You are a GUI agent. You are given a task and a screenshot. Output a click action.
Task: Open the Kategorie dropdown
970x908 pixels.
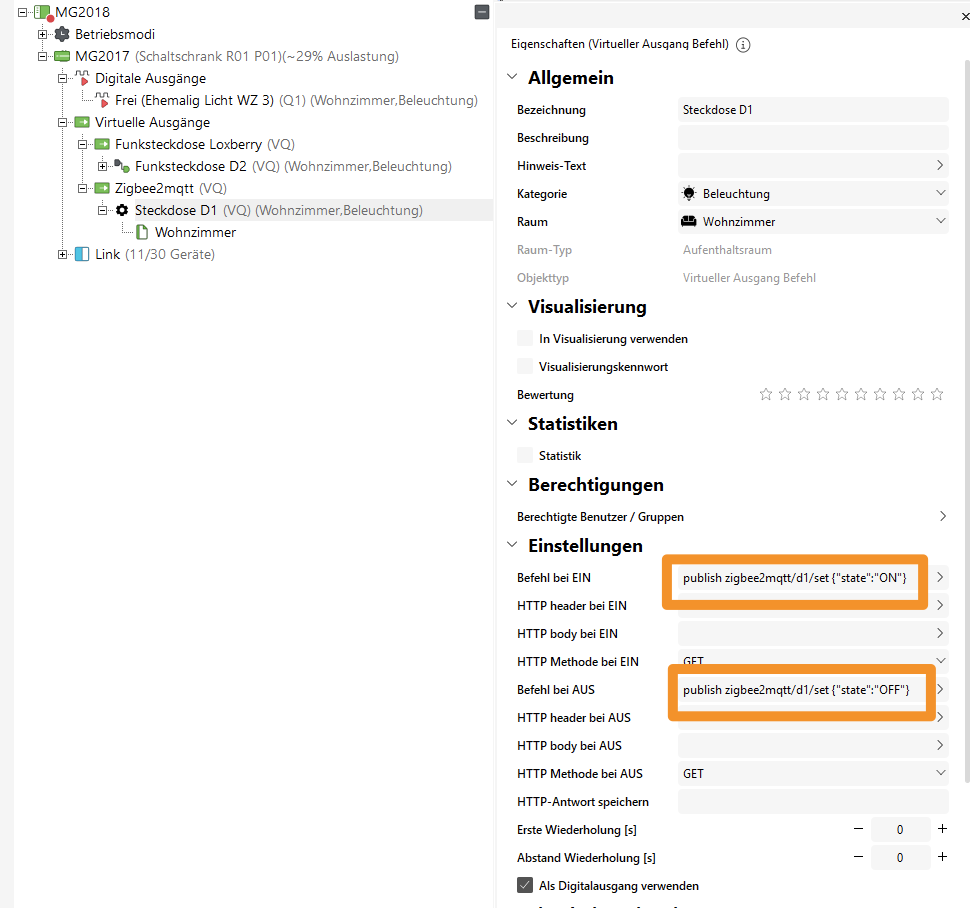coord(812,194)
